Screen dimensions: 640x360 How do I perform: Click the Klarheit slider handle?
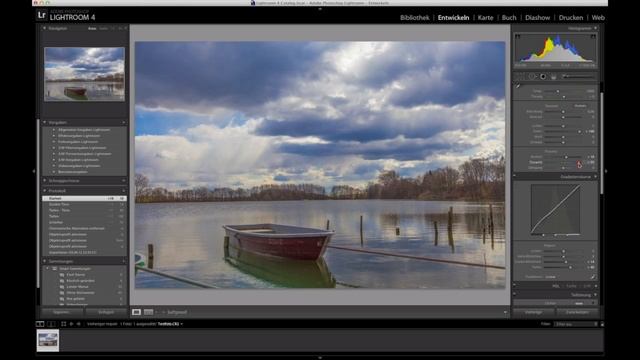(566, 157)
